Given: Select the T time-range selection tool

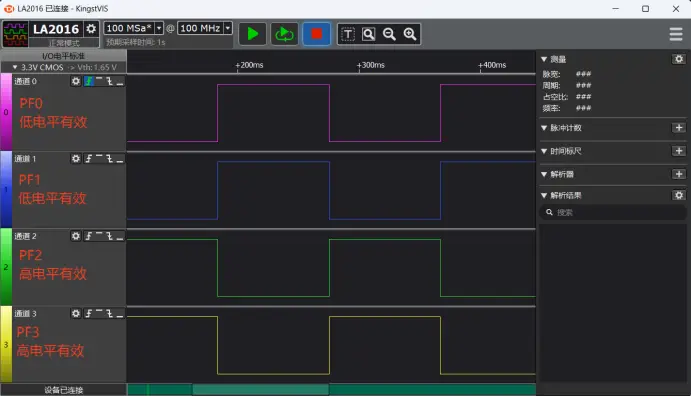Looking at the screenshot, I should tap(348, 34).
